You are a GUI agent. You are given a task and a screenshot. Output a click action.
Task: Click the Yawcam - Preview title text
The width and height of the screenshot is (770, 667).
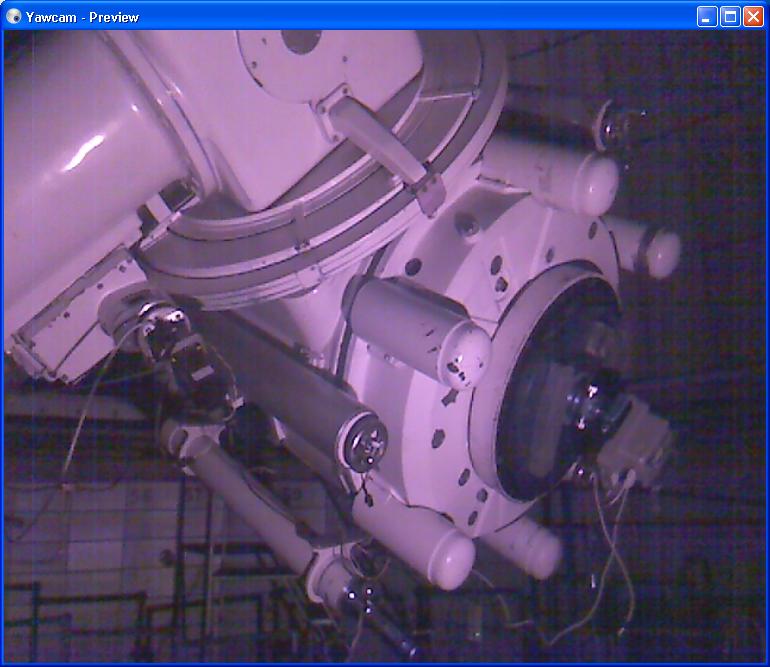[x=82, y=18]
